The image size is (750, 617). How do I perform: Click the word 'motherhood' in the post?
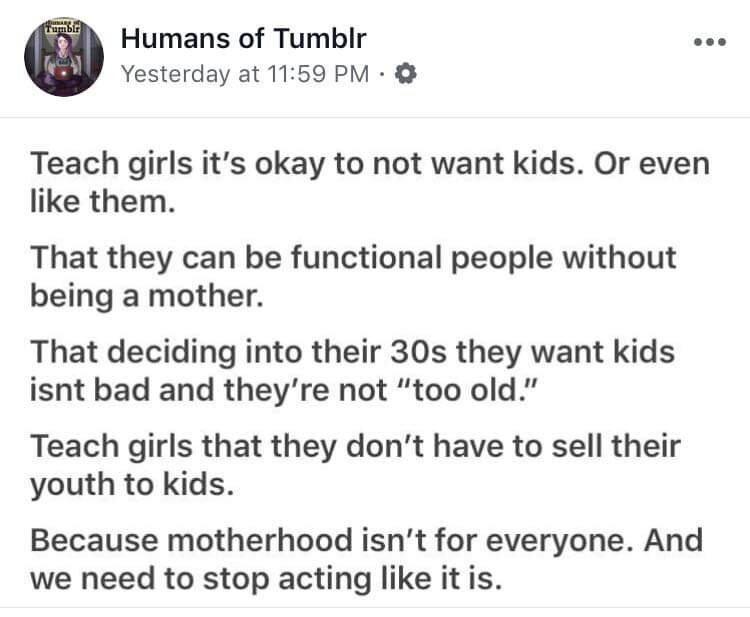click(x=259, y=540)
